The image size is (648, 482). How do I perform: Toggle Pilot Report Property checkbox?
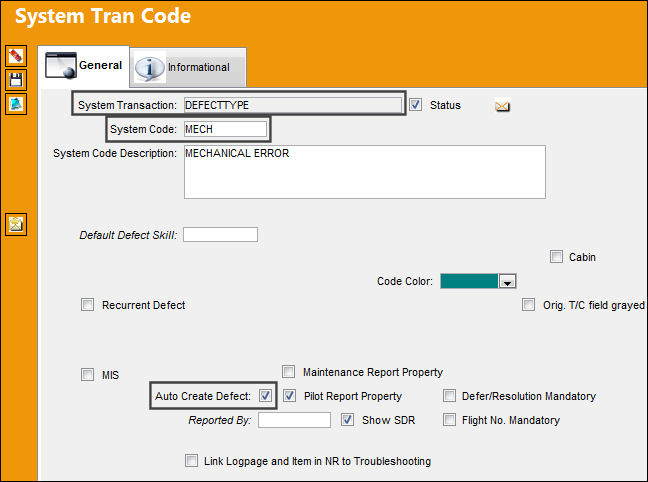[289, 396]
